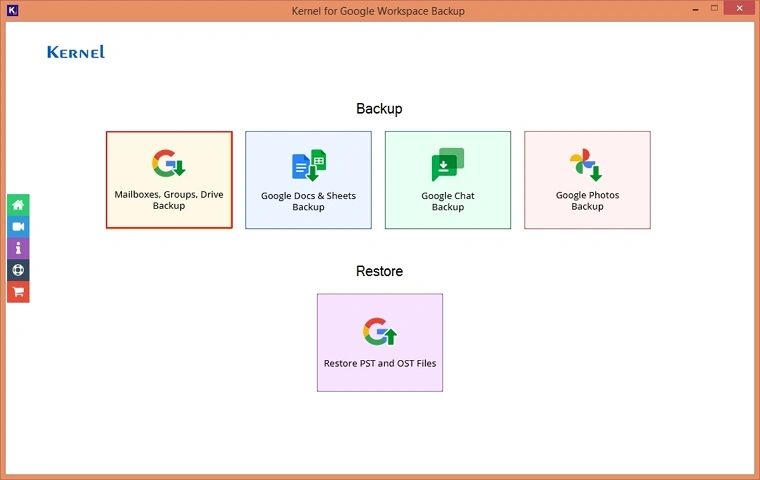Click the Google Chat backup icon
760x480 pixels.
[x=448, y=165]
